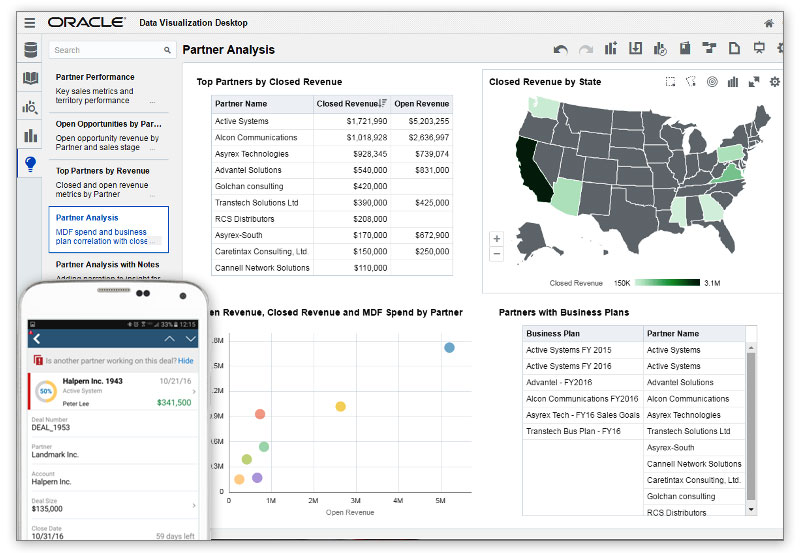Open the Partner Performance insight
This screenshot has height=553, width=800.
point(95,77)
